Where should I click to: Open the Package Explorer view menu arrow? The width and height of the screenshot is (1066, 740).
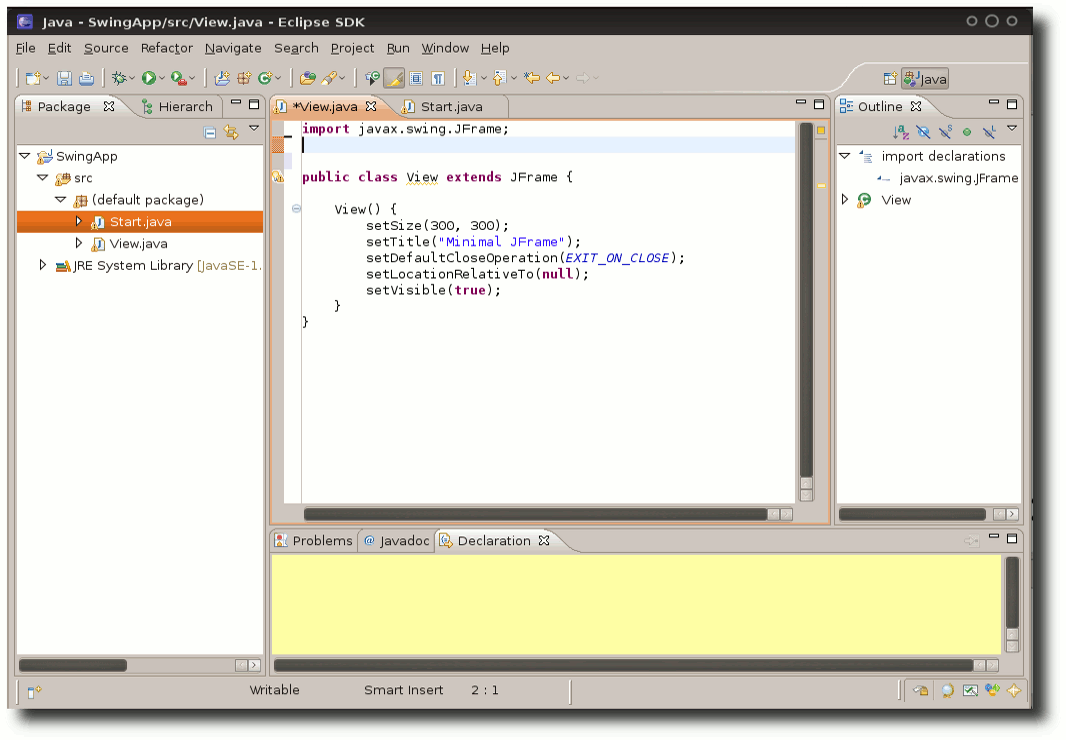click(254, 128)
